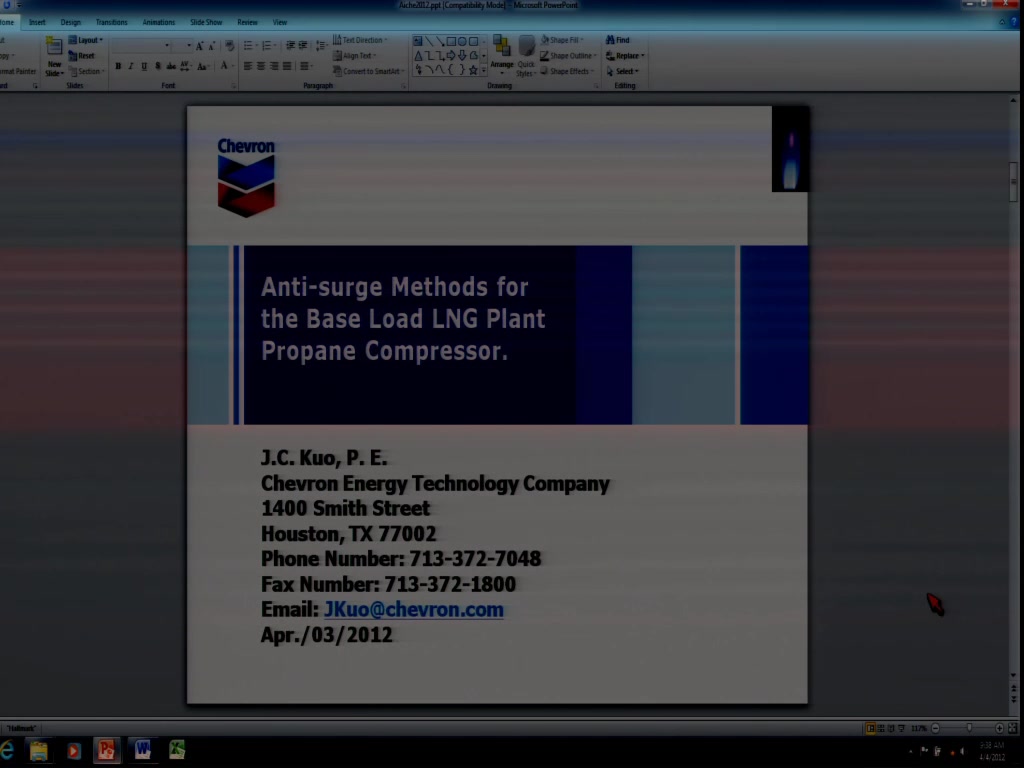The height and width of the screenshot is (768, 1024).
Task: Expand the Align Text dropdown
Action: (x=355, y=56)
